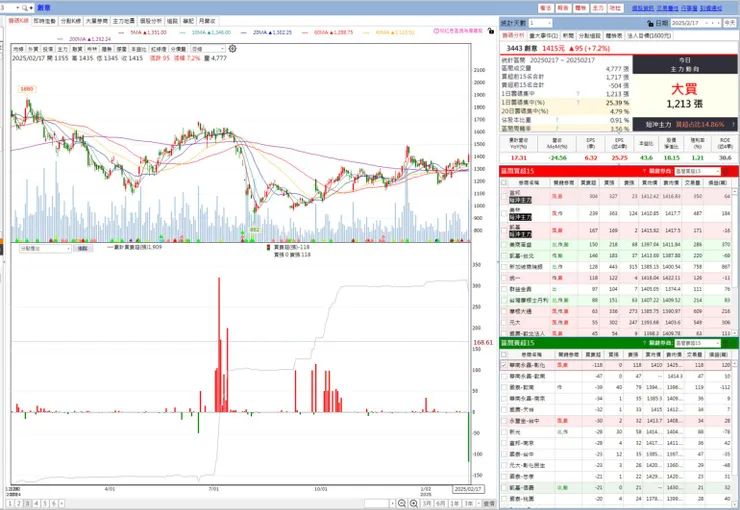Toggle the select-all checkbox in 區間買超15 header
The height and width of the screenshot is (510, 740).
point(504,183)
